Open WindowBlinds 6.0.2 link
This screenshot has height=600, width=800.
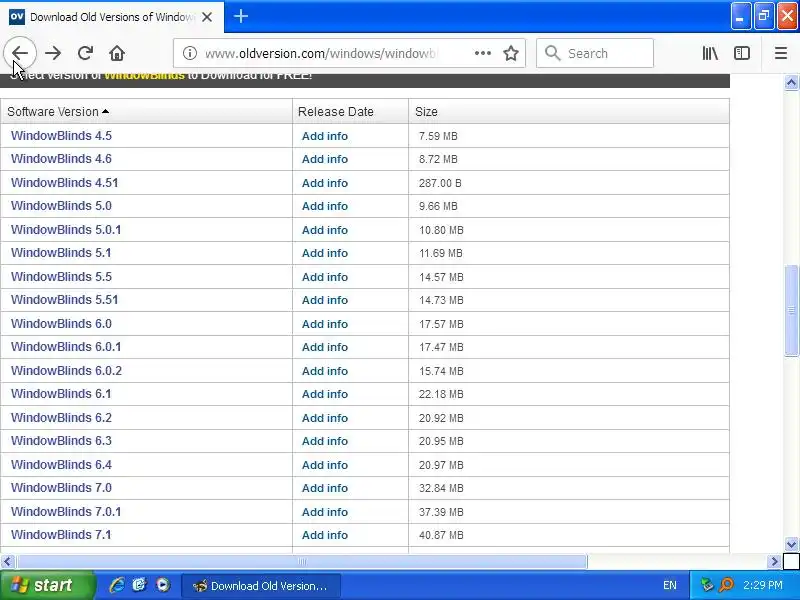tap(66, 370)
